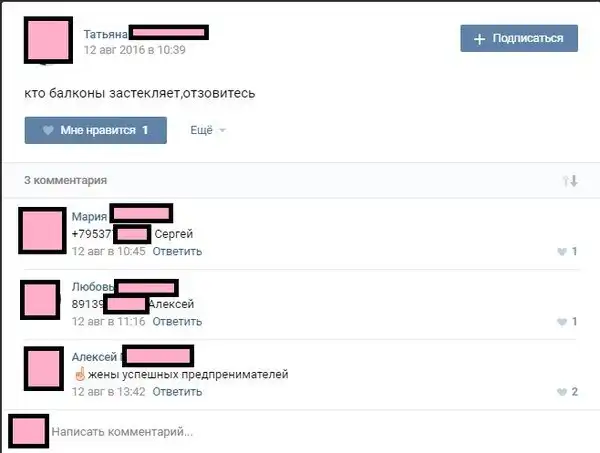
Task: Like Алексей's comment heart icon
Action: click(562, 392)
